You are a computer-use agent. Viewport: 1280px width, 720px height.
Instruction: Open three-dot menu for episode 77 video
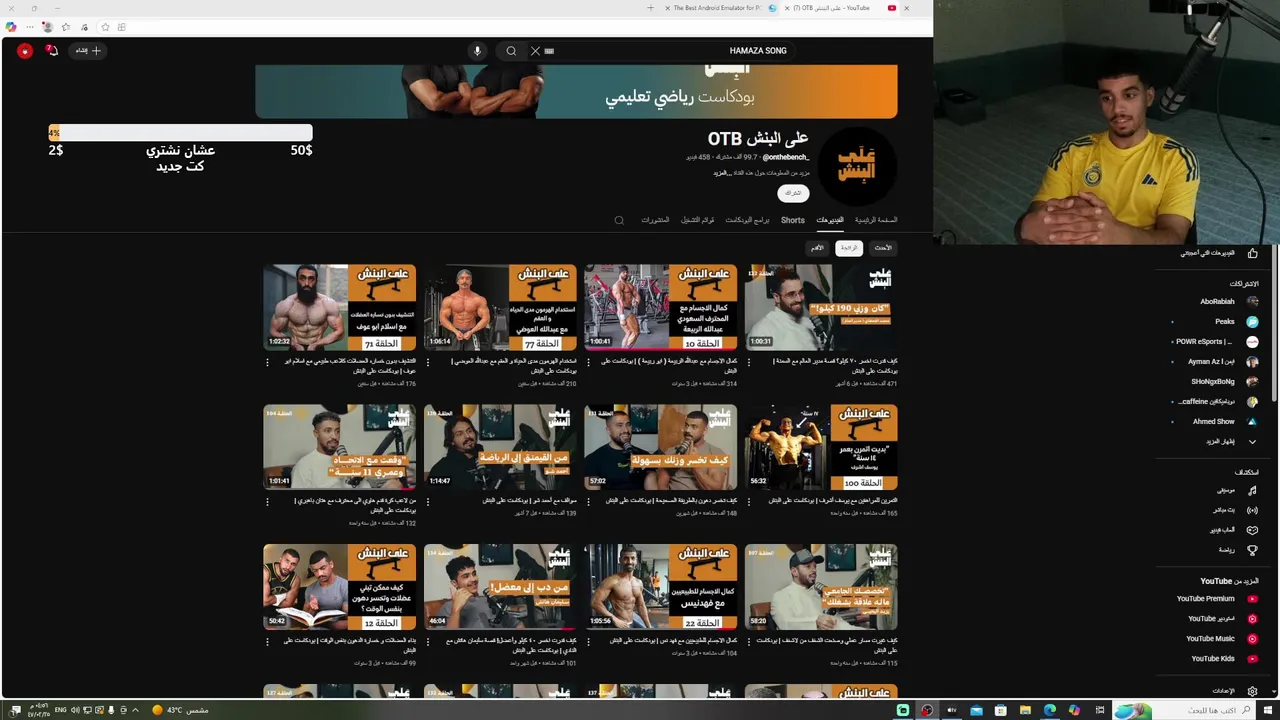tap(428, 362)
